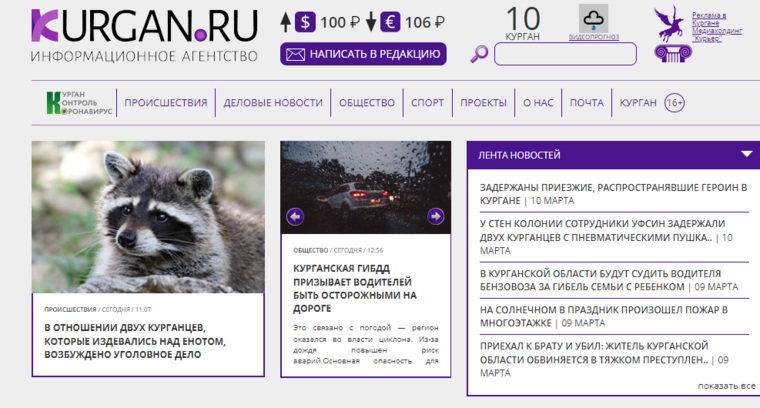This screenshot has height=408, width=760.
Task: Open the Курган menu item
Action: click(638, 103)
